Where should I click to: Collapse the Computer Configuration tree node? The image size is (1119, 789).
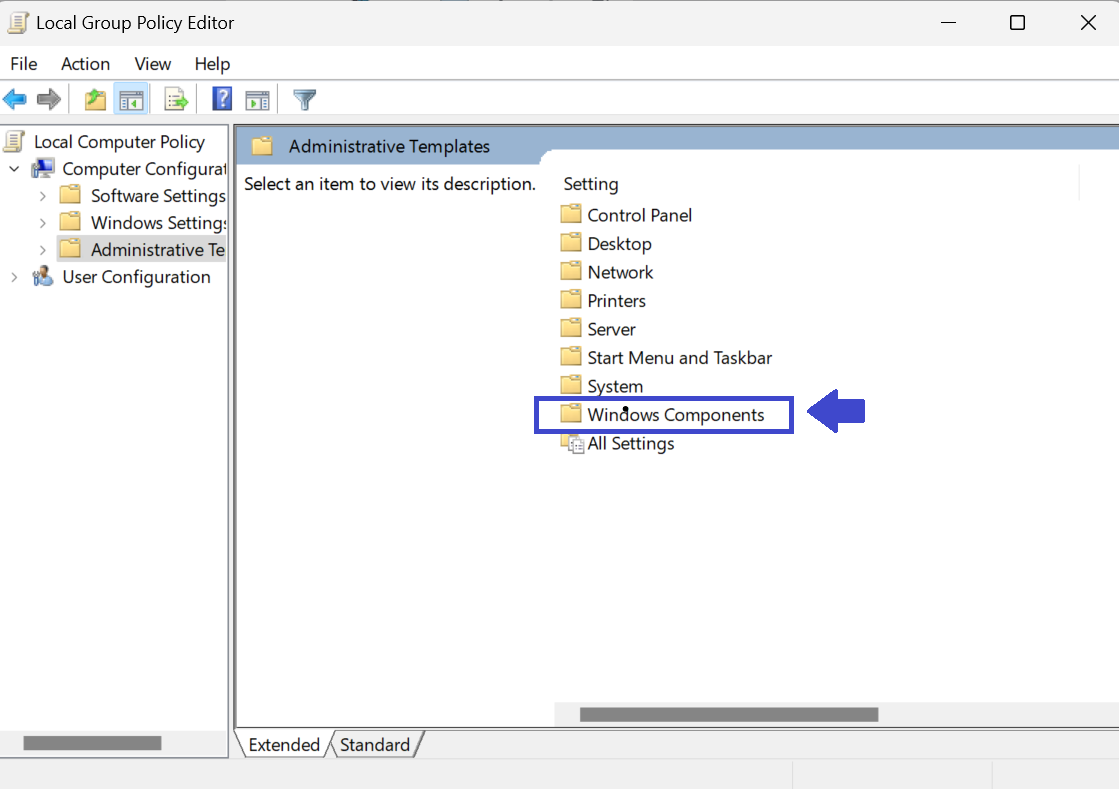coord(14,169)
